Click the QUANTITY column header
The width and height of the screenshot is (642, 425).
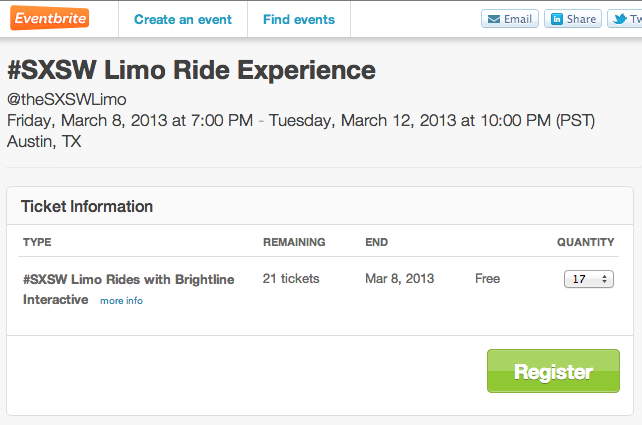point(585,242)
